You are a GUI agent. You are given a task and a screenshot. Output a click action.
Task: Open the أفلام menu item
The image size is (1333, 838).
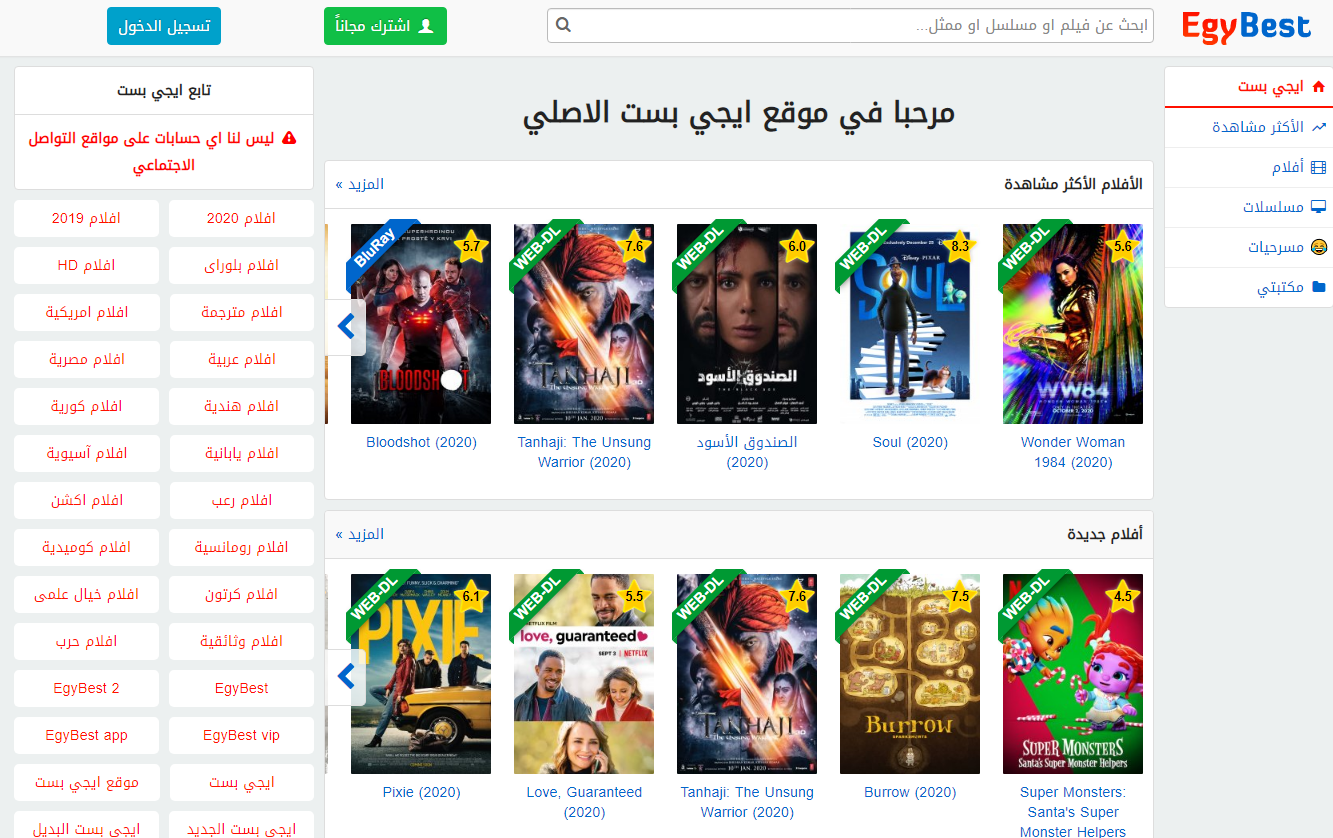coord(1249,167)
